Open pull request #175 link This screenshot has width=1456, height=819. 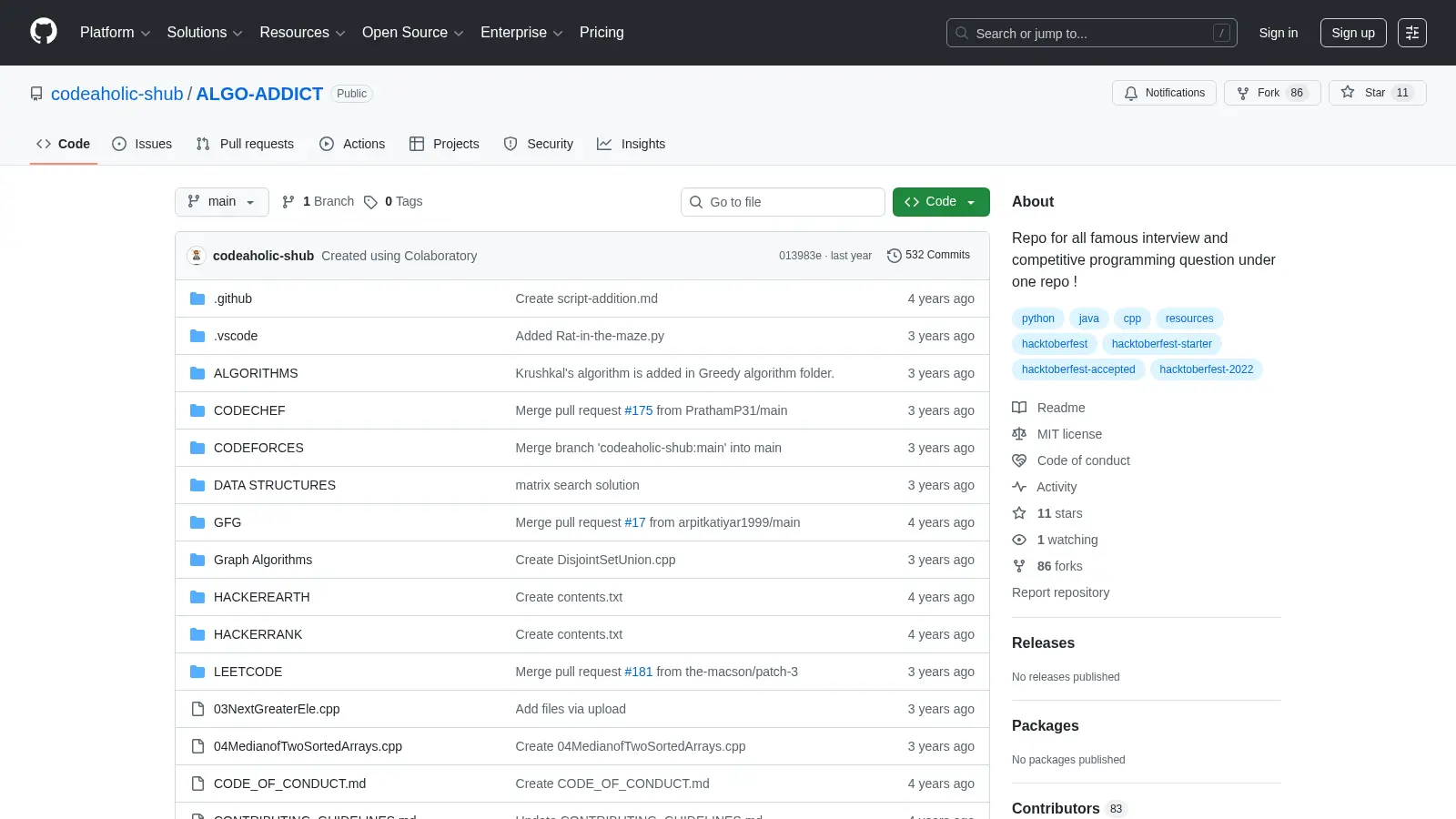[x=639, y=410]
